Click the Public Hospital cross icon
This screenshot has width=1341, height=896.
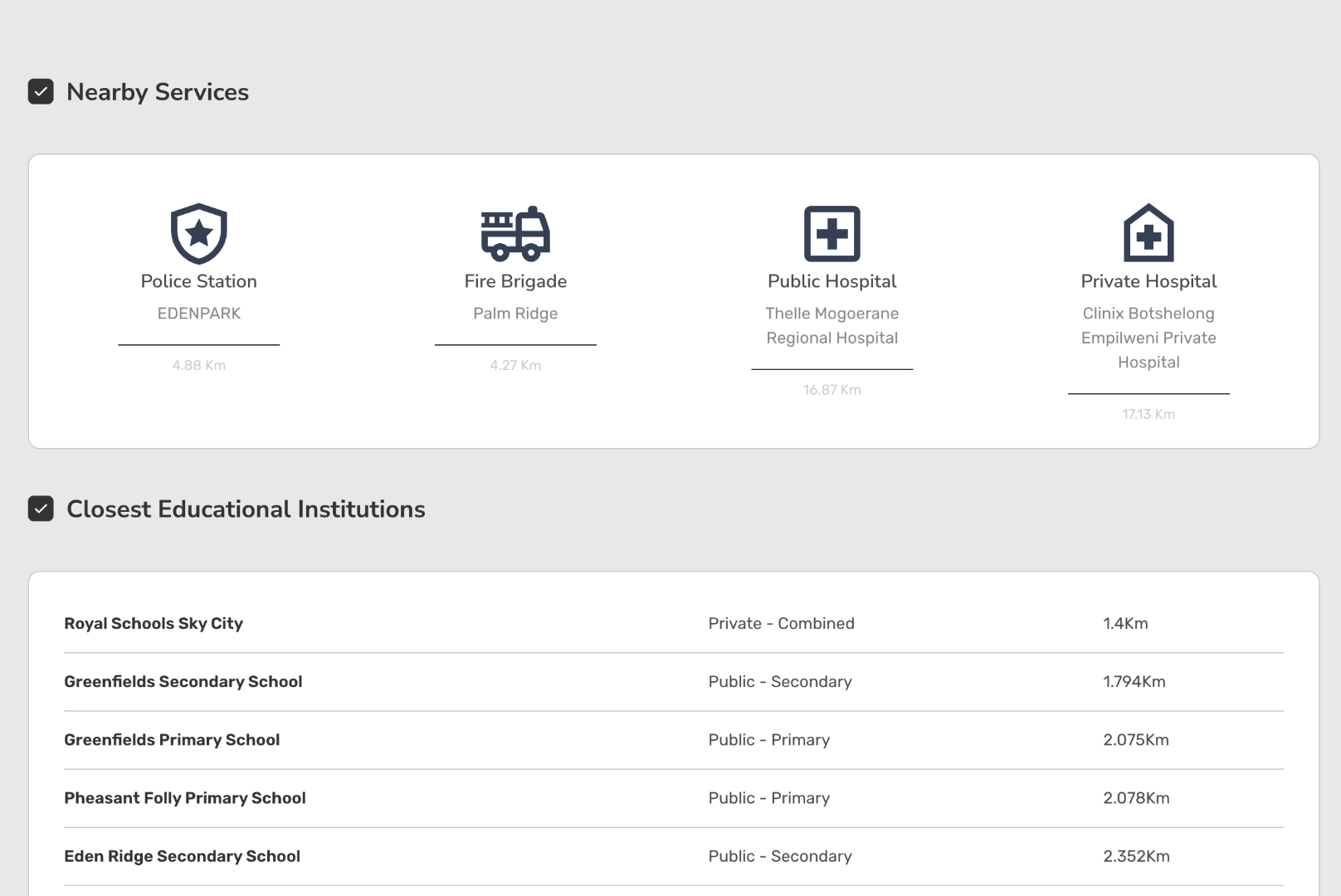point(831,233)
